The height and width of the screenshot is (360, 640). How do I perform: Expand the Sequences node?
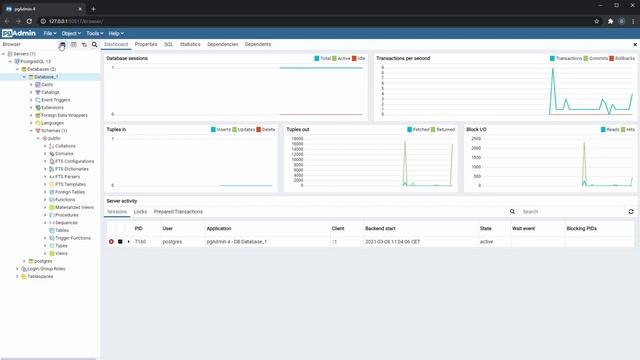pos(45,223)
